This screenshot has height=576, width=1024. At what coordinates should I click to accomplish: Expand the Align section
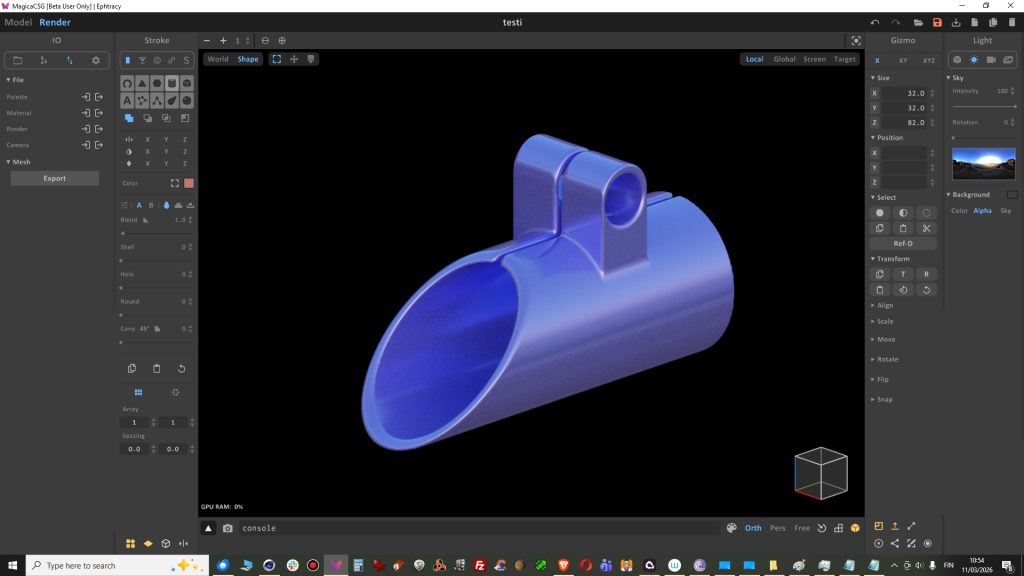(884, 305)
